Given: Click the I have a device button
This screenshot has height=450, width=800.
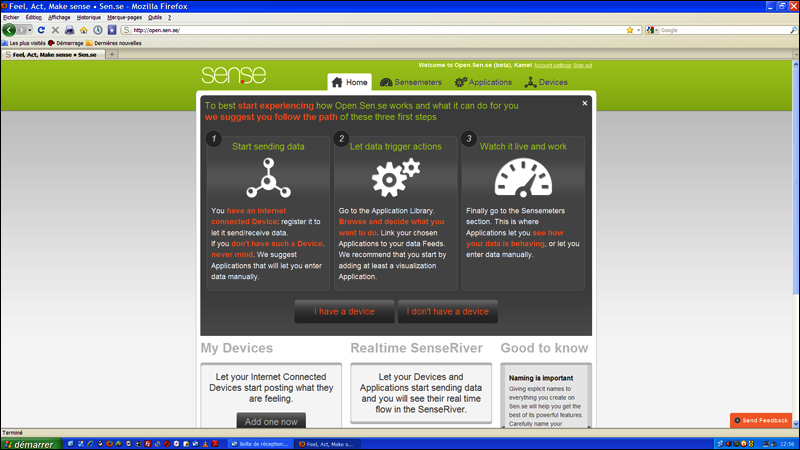Looking at the screenshot, I should [x=344, y=311].
